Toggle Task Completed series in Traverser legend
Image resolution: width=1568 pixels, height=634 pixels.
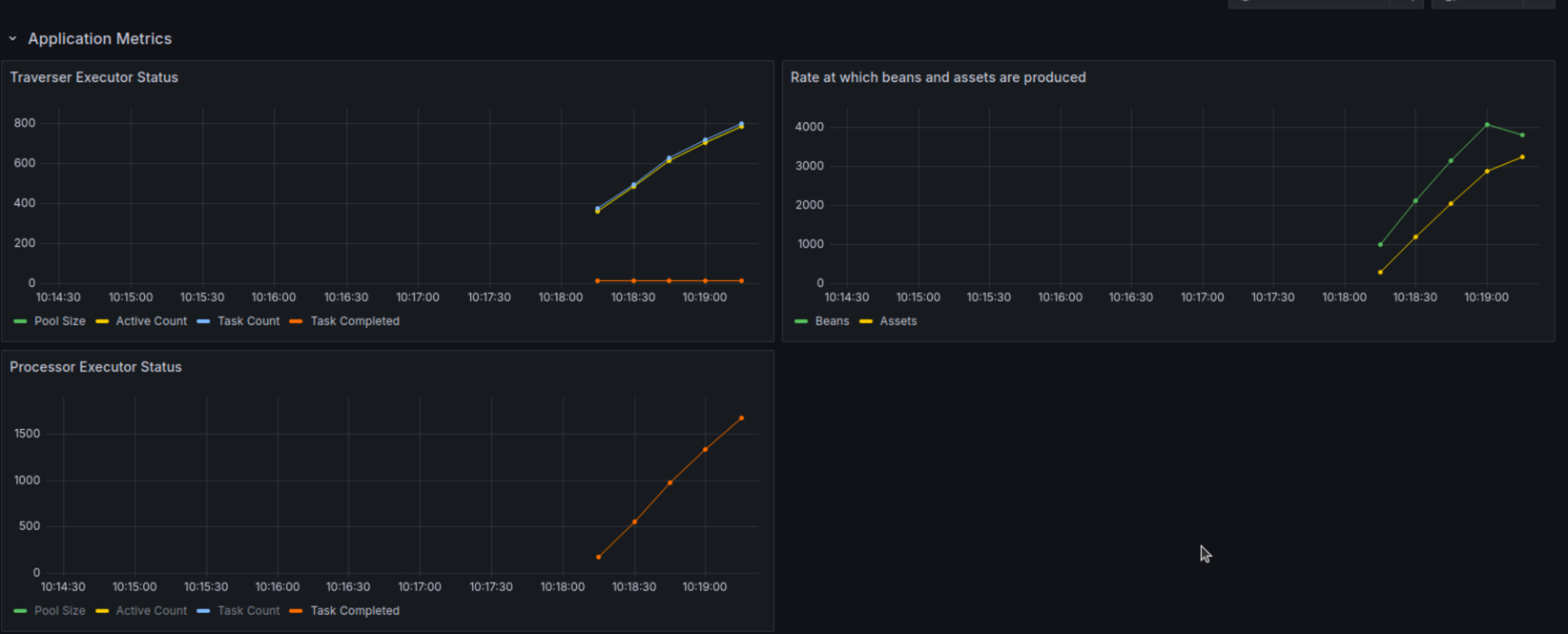355,321
